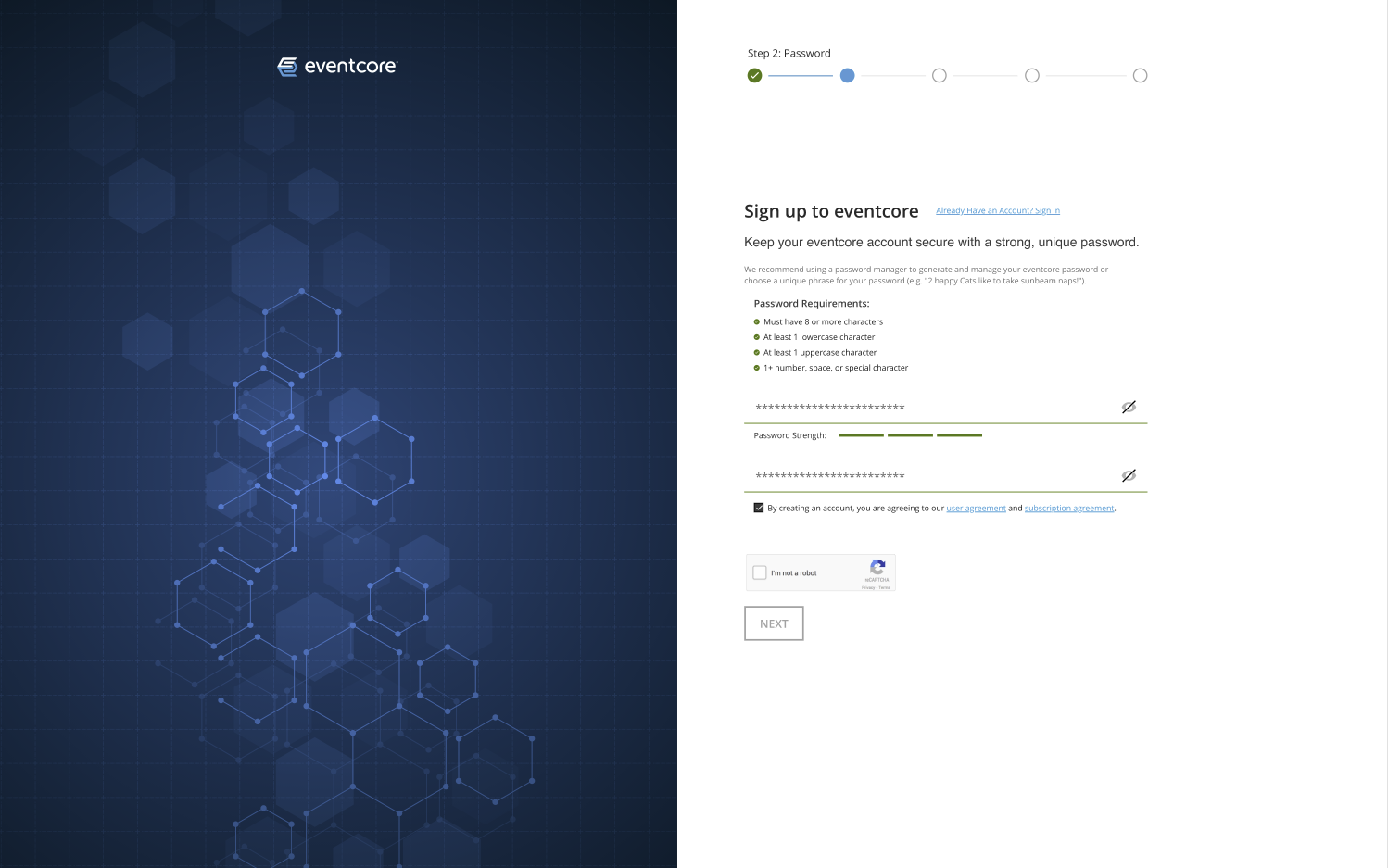Screen dimensions: 1388x868
Task: Click the middle Password Strength bar segment
Action: pos(910,435)
